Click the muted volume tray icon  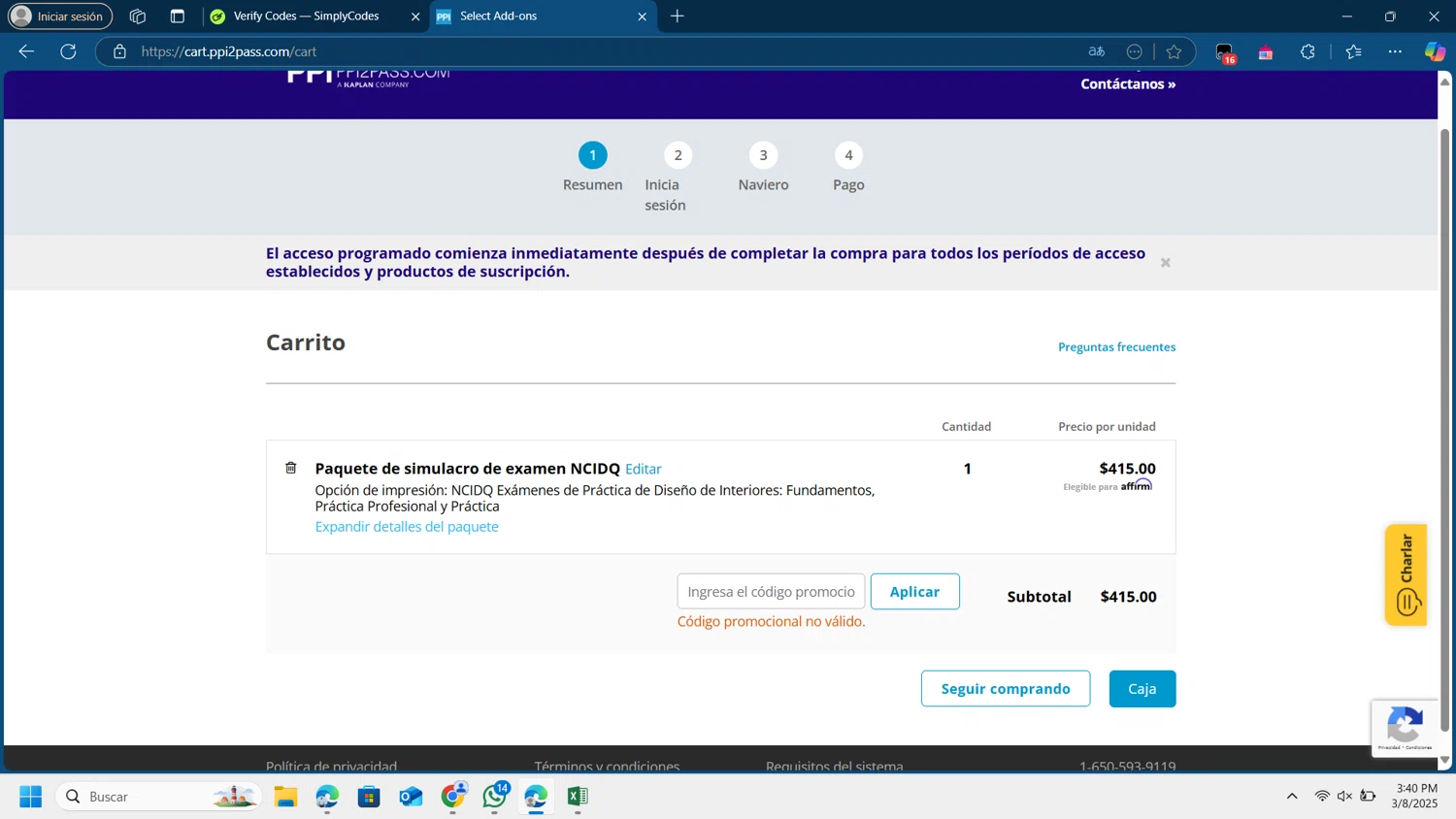tap(1344, 797)
